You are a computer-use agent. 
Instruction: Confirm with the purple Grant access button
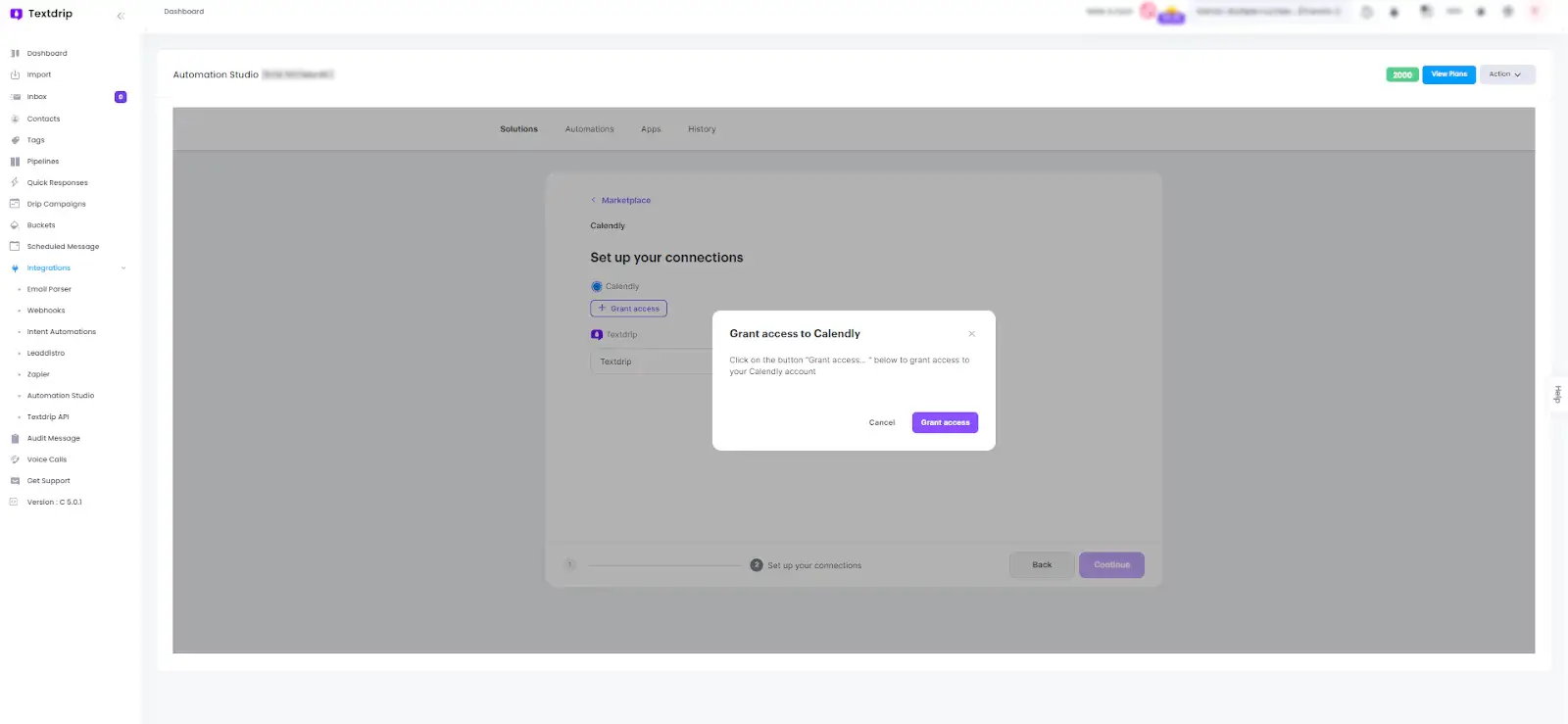[x=945, y=422]
